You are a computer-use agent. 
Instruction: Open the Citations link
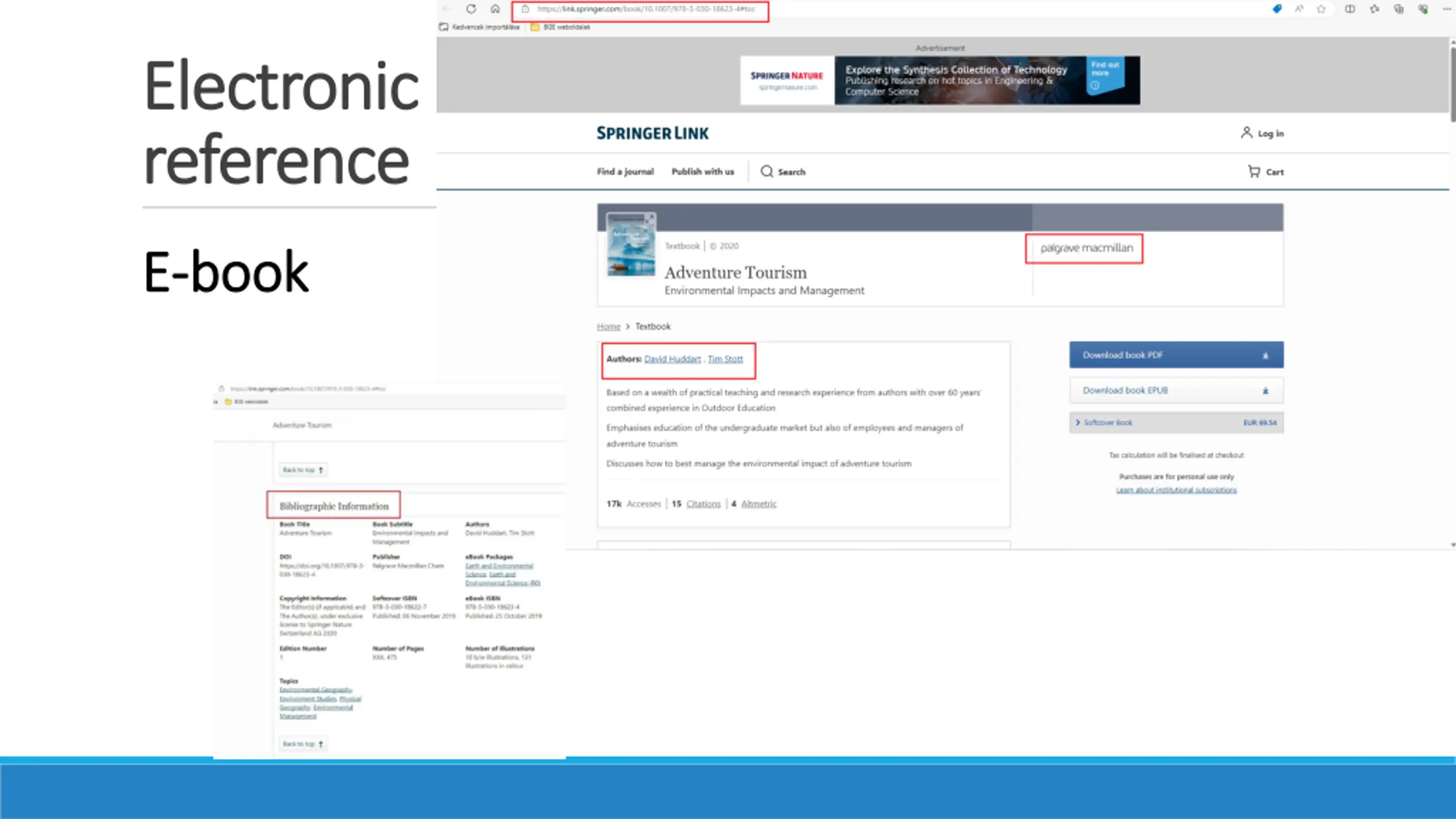[703, 504]
